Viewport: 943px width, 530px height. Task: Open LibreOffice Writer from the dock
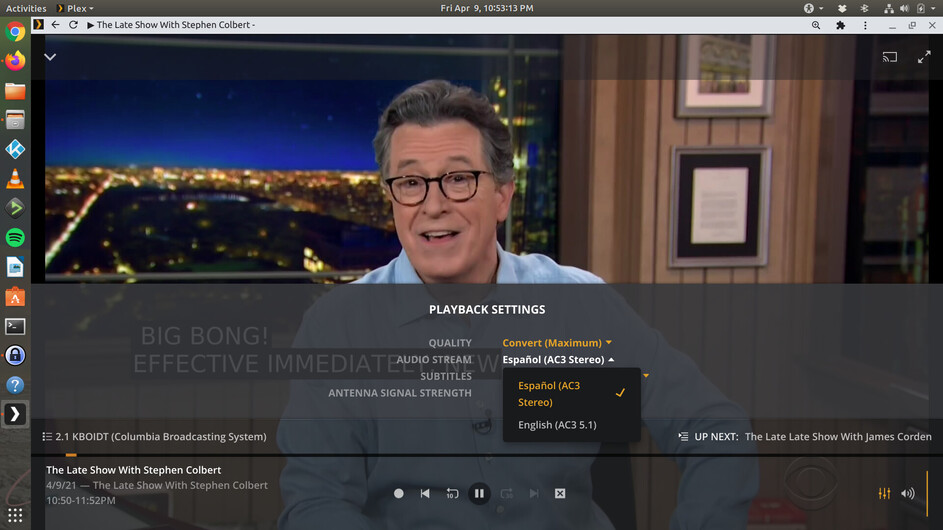click(15, 267)
